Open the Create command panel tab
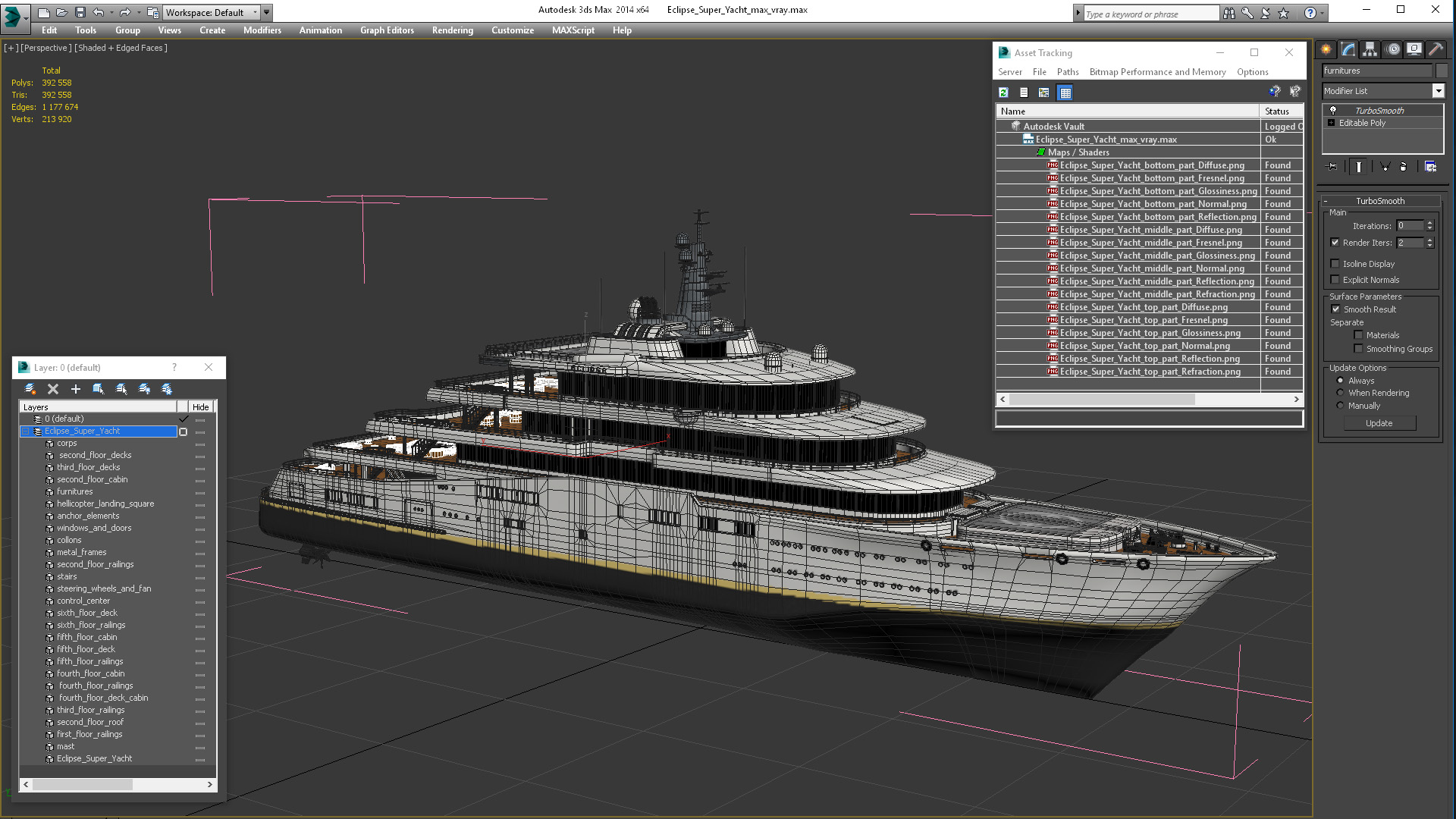The image size is (1456, 819). pyautogui.click(x=1326, y=49)
